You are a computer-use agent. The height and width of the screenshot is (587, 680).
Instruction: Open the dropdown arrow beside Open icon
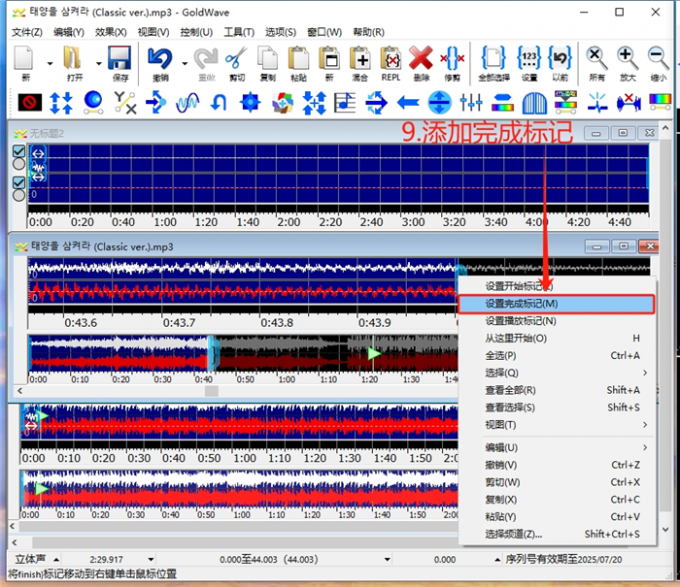pyautogui.click(x=98, y=63)
